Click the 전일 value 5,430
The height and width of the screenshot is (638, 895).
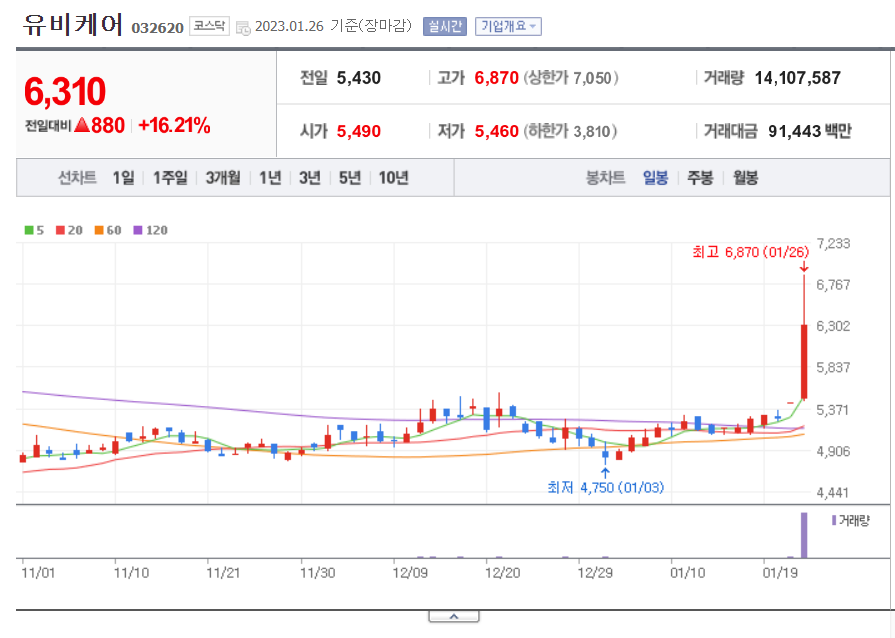pyautogui.click(x=358, y=78)
